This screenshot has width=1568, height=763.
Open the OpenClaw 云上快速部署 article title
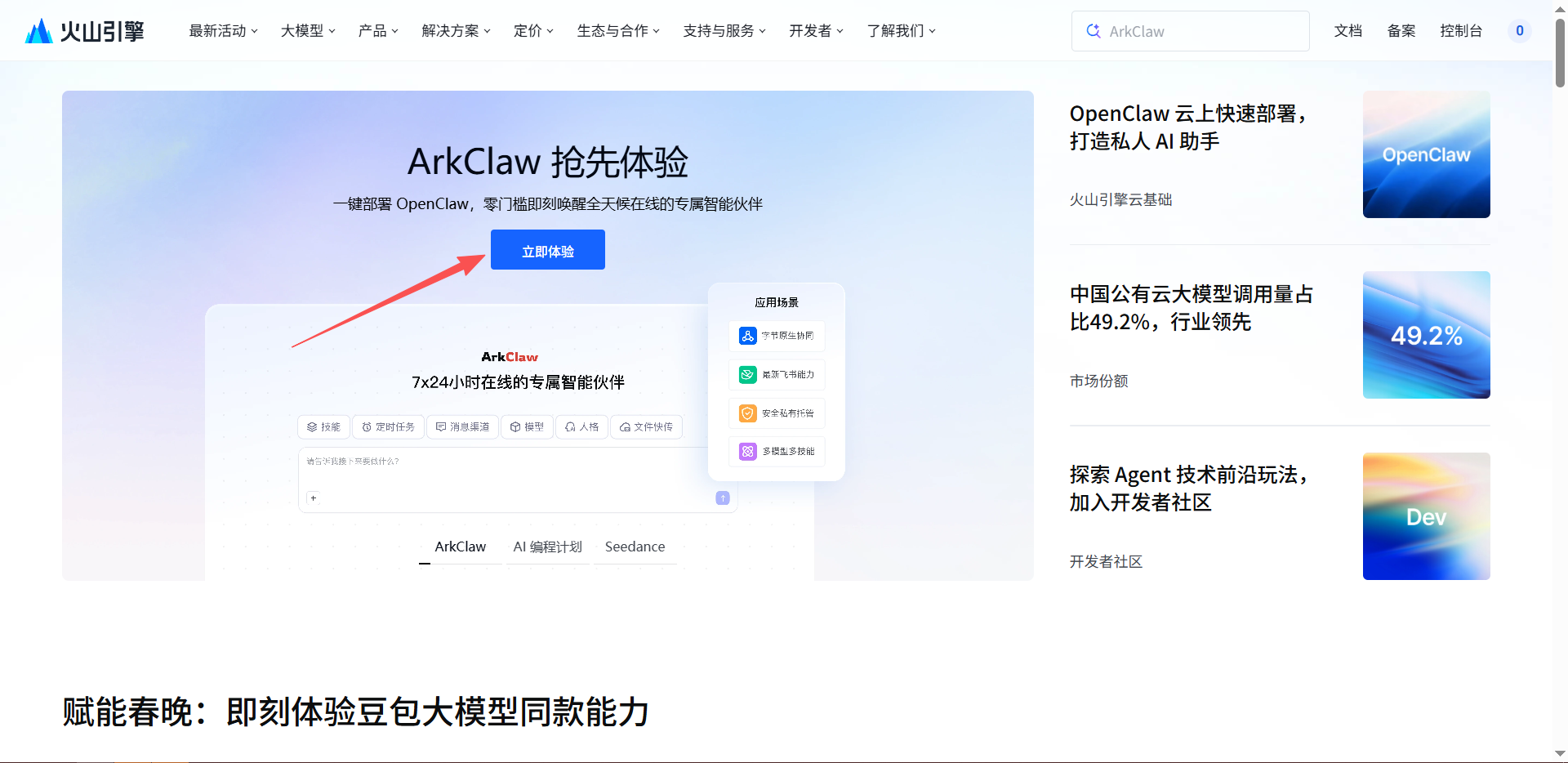[1188, 127]
